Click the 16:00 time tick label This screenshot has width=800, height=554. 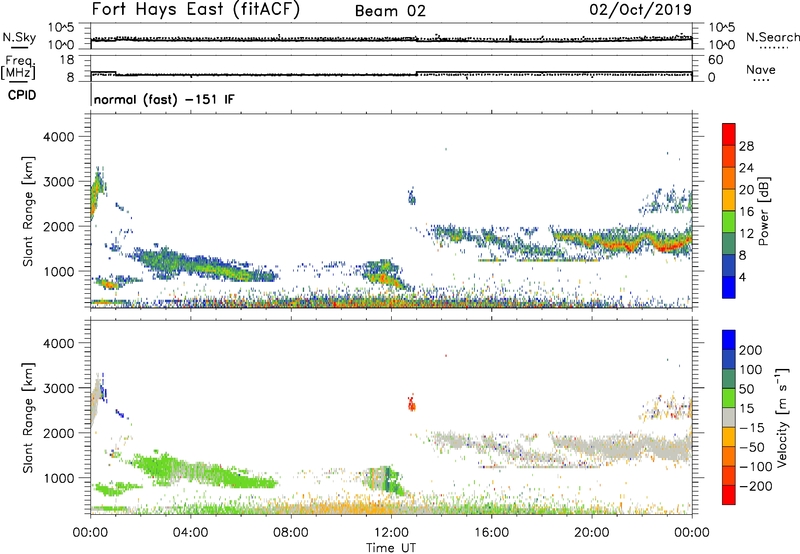(491, 533)
